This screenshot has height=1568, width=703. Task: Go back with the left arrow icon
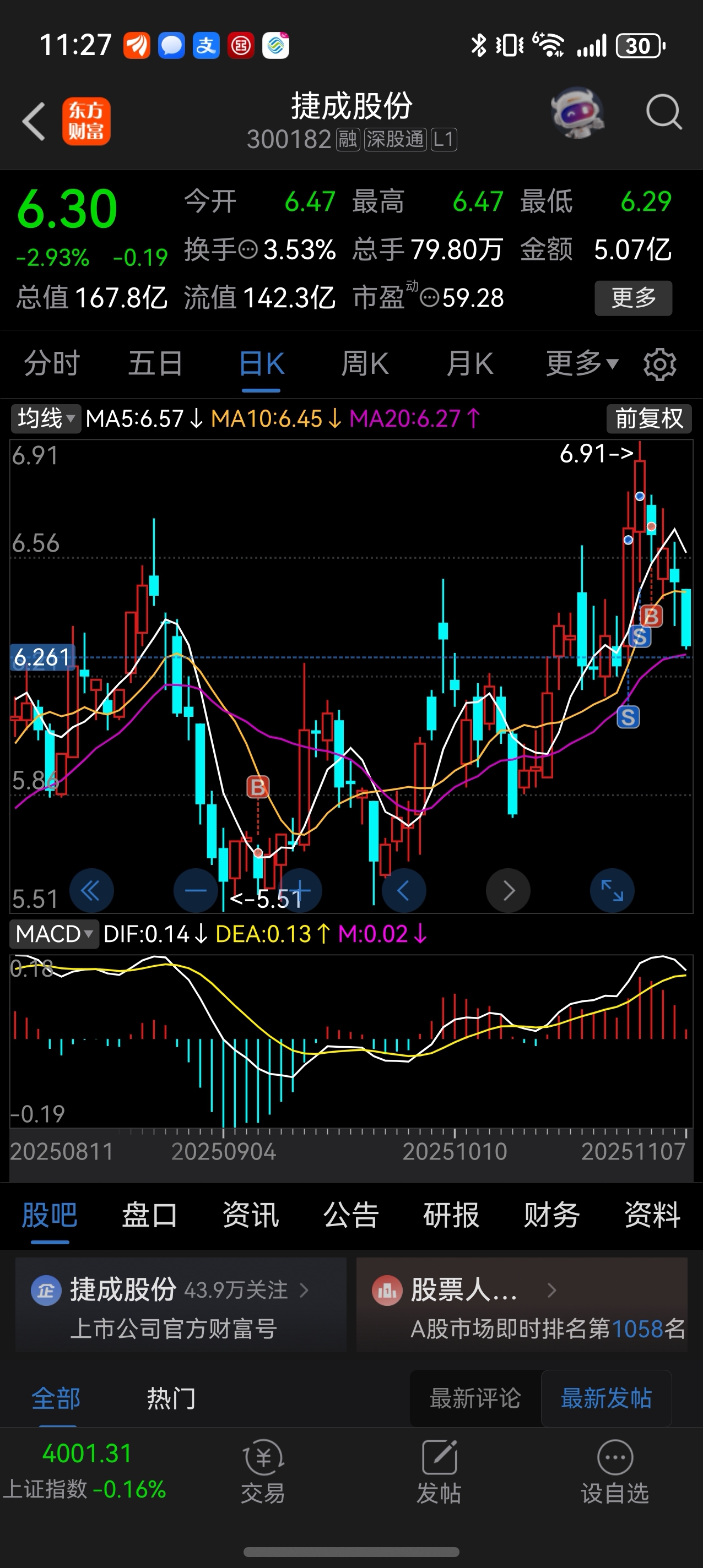[x=34, y=121]
